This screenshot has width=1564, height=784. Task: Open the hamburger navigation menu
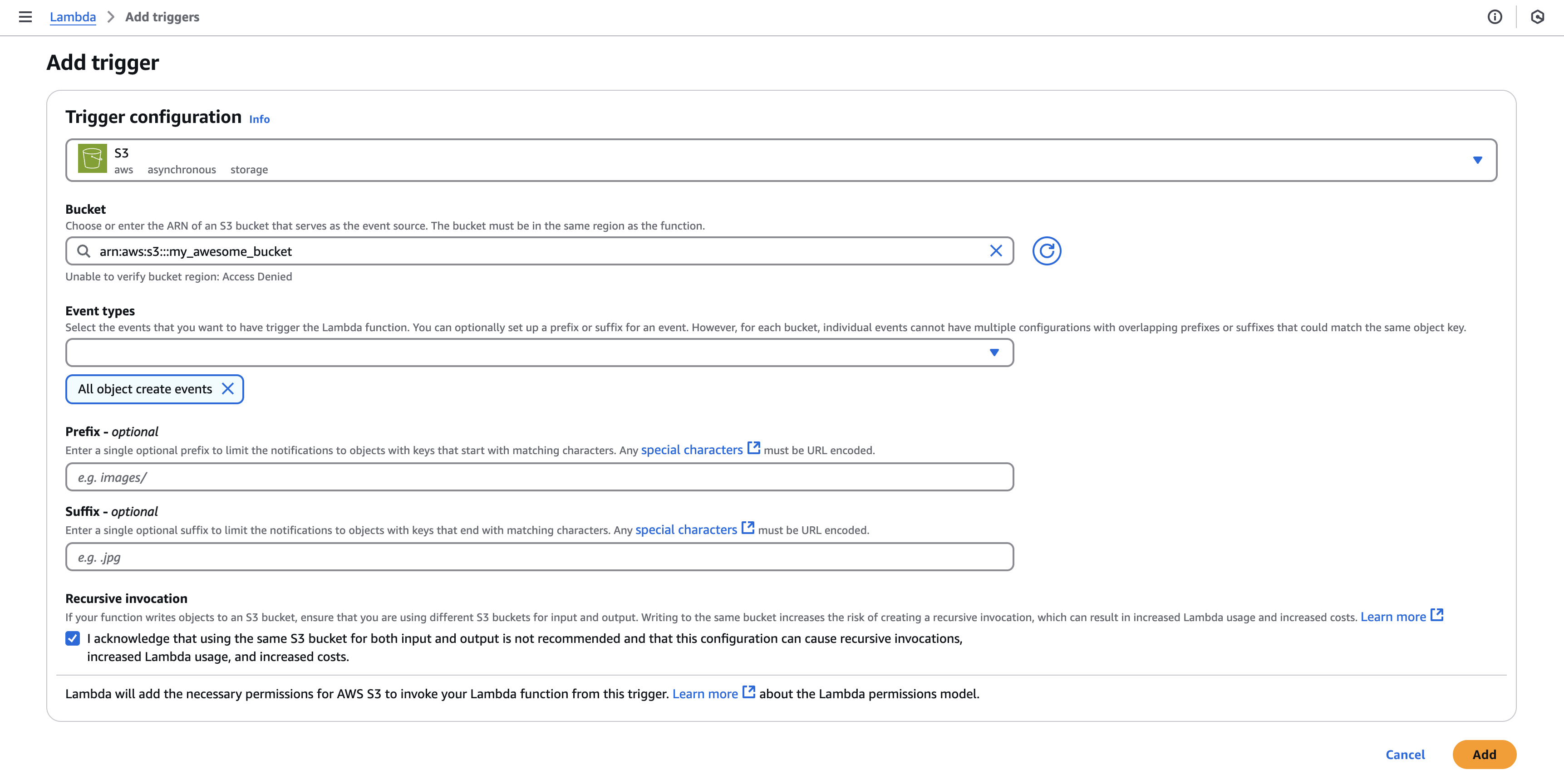(x=25, y=17)
